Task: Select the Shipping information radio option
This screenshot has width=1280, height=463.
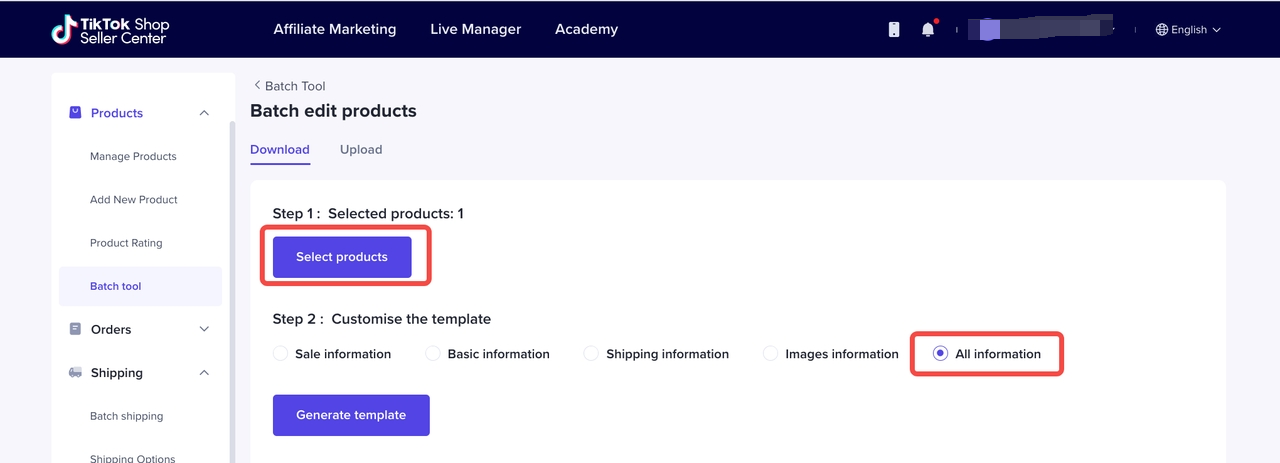Action: tap(591, 354)
